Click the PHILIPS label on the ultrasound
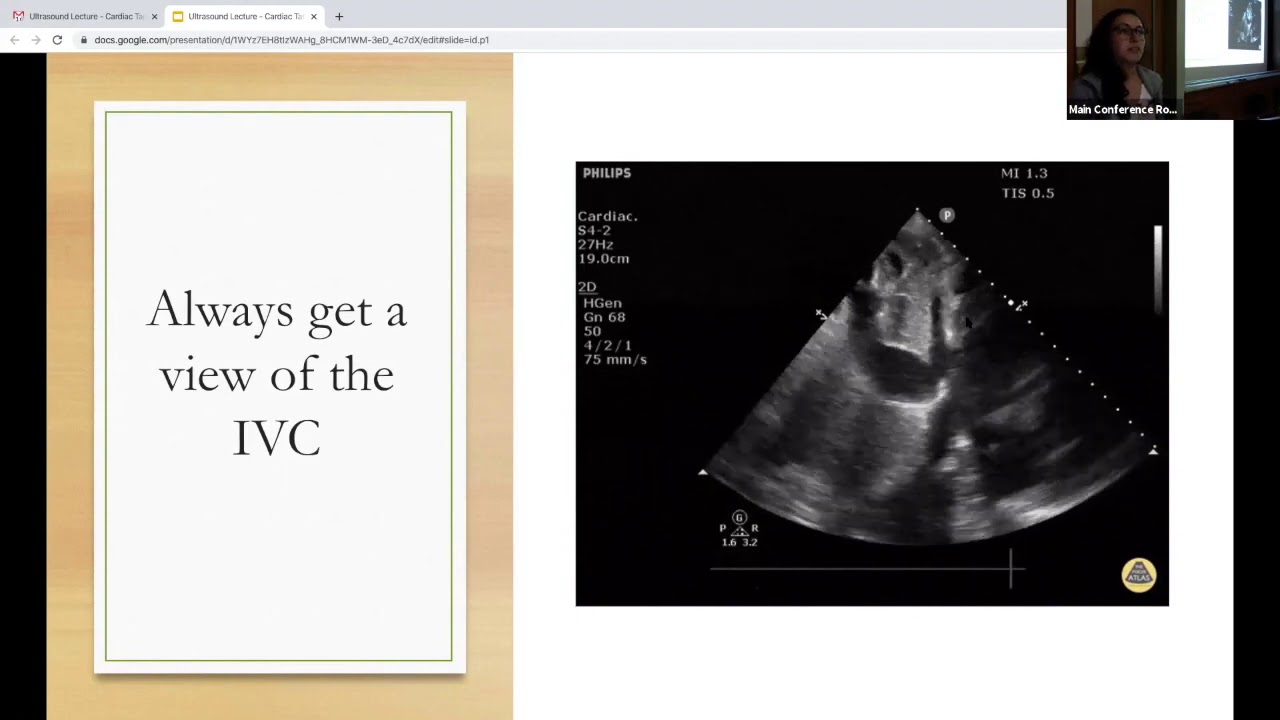This screenshot has width=1280, height=720. [607, 173]
